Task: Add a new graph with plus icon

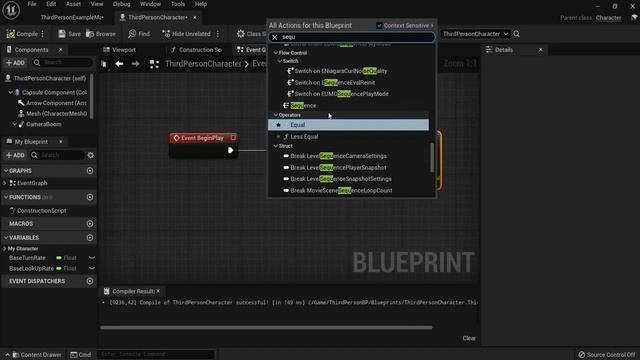Action: click(90, 171)
